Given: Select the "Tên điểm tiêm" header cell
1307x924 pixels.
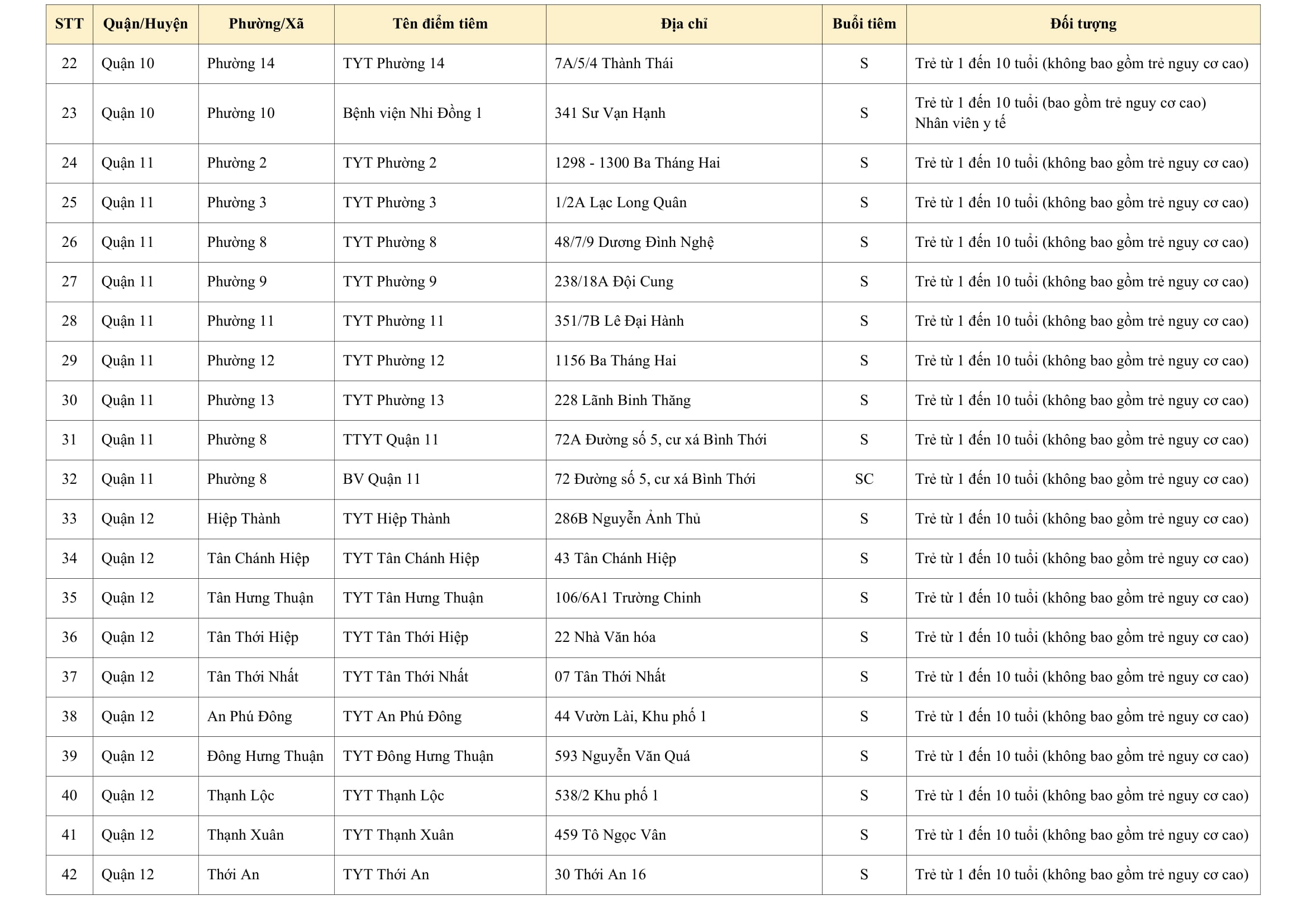Looking at the screenshot, I should 439,24.
